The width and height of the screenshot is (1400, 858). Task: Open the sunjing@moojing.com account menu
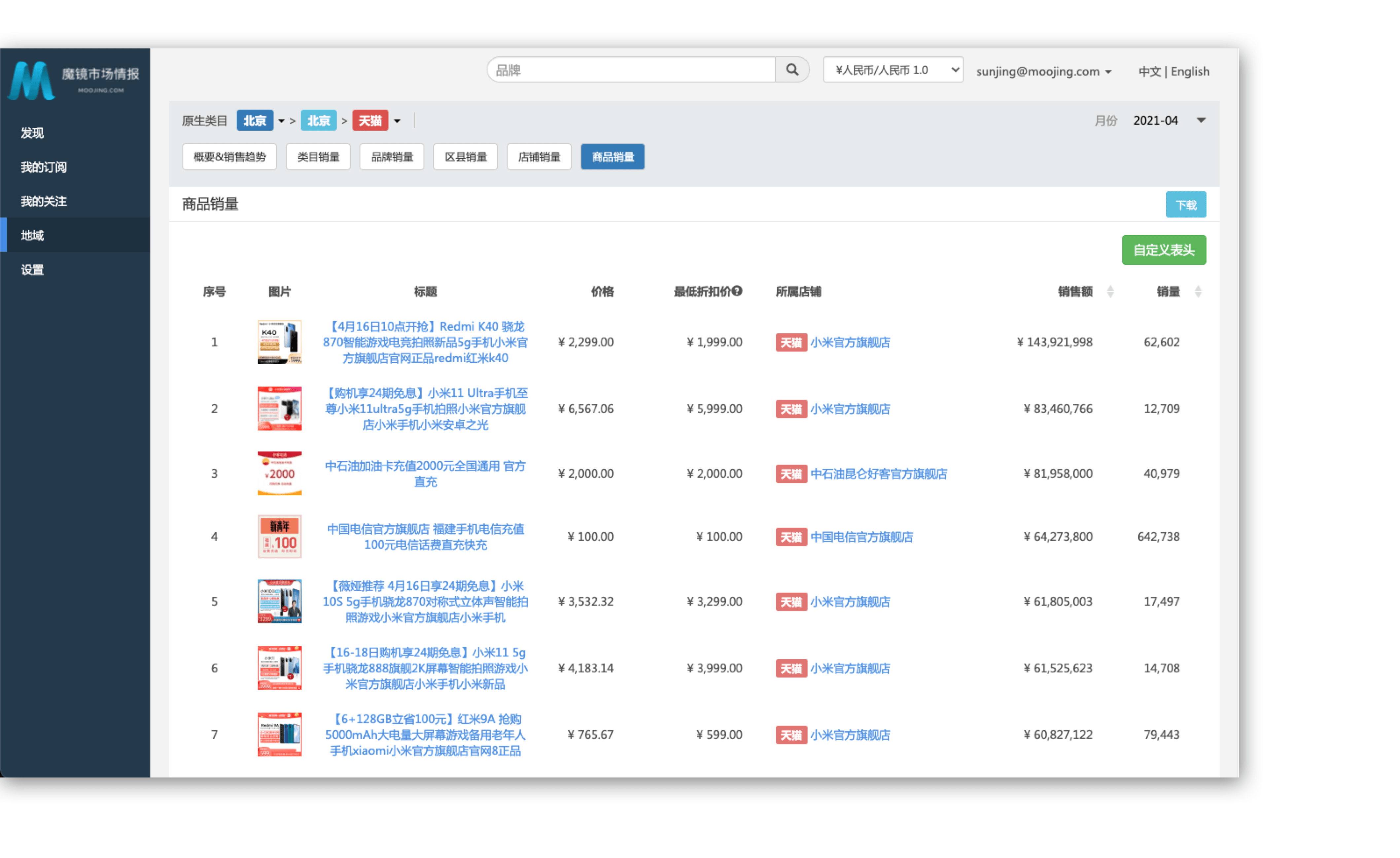pos(1043,72)
